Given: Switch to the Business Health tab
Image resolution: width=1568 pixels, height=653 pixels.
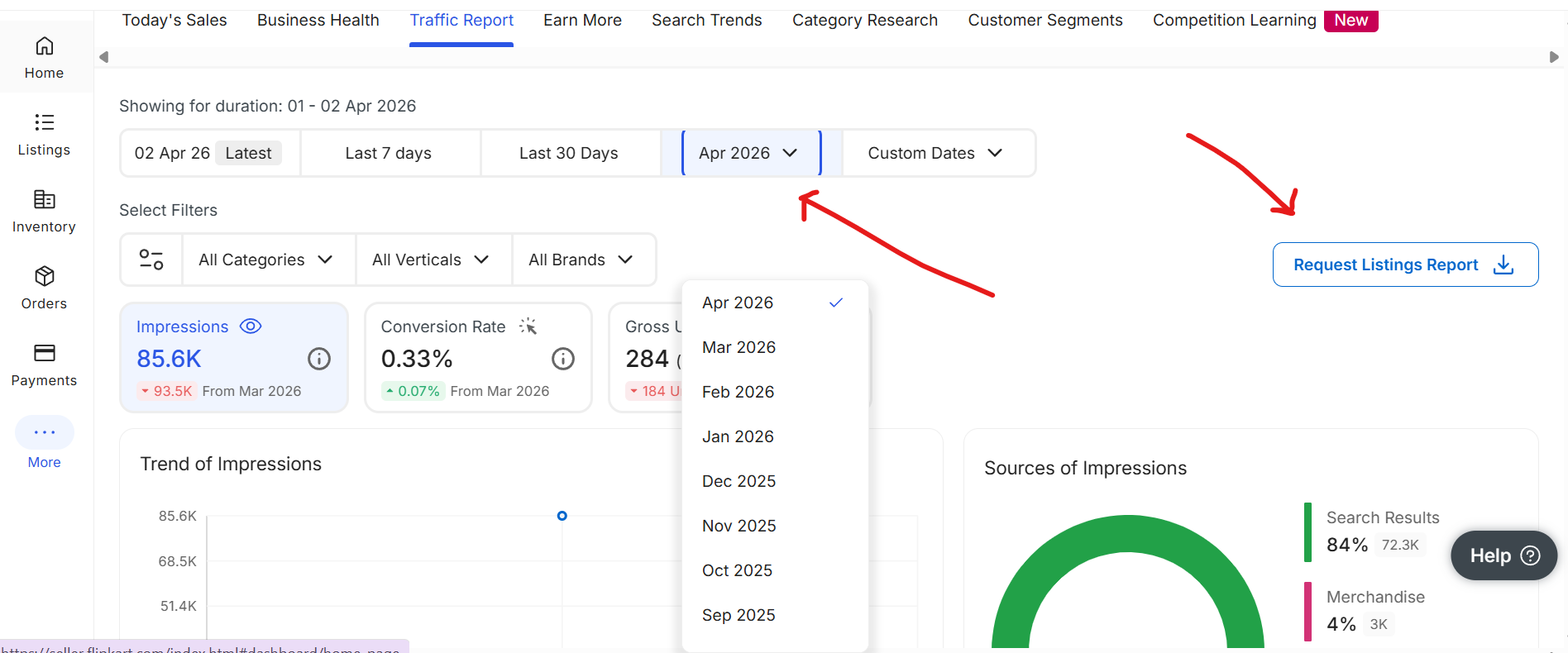Looking at the screenshot, I should [318, 20].
